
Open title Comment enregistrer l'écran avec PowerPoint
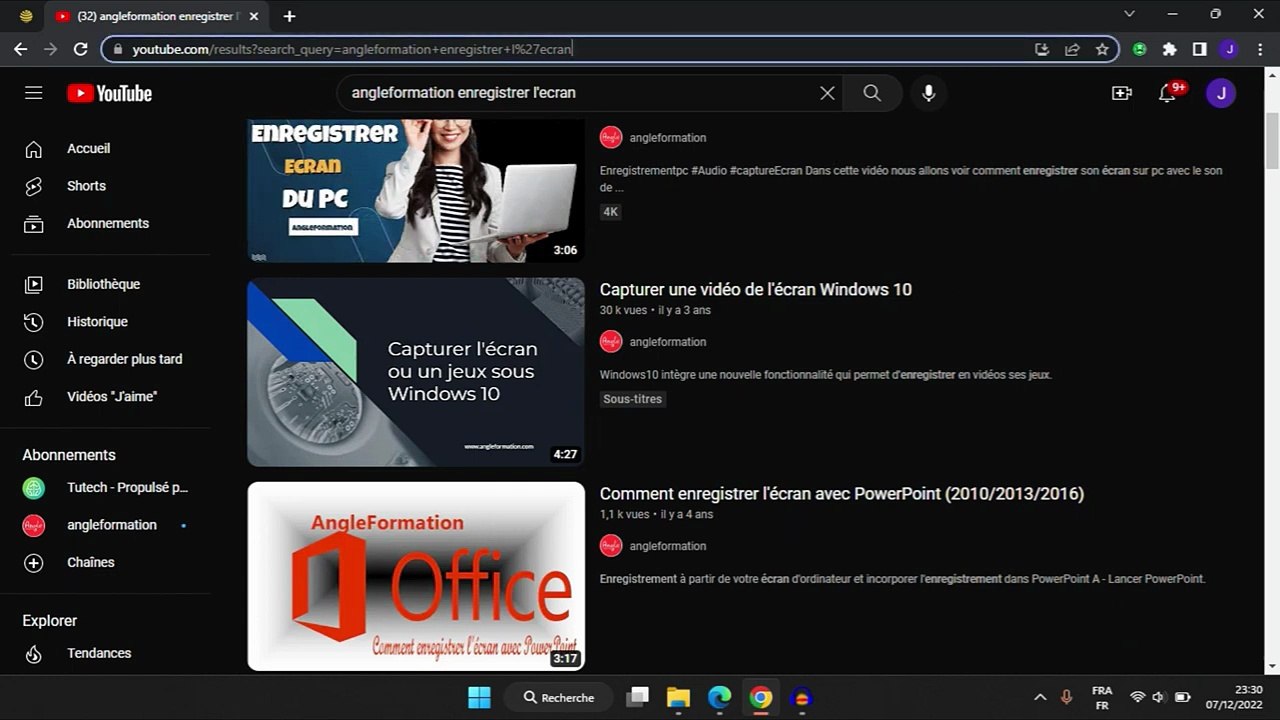[842, 493]
